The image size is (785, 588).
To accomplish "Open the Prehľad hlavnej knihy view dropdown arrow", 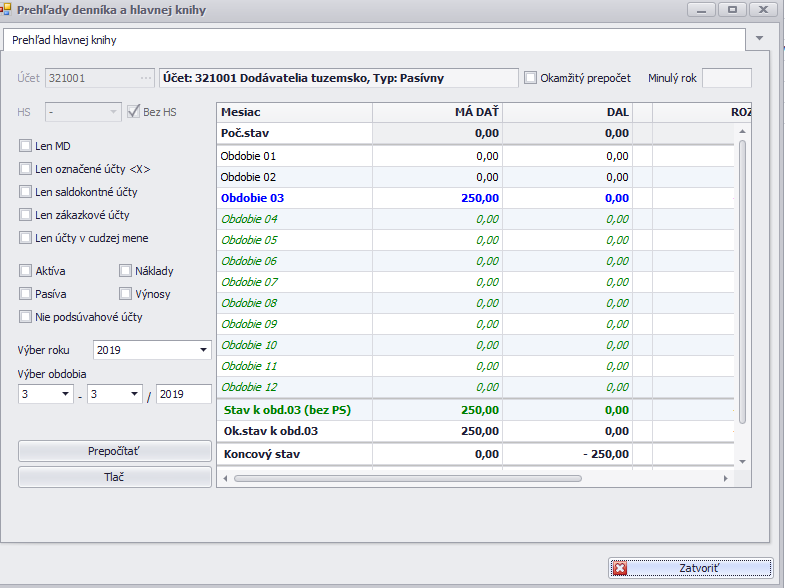I will [x=759, y=39].
